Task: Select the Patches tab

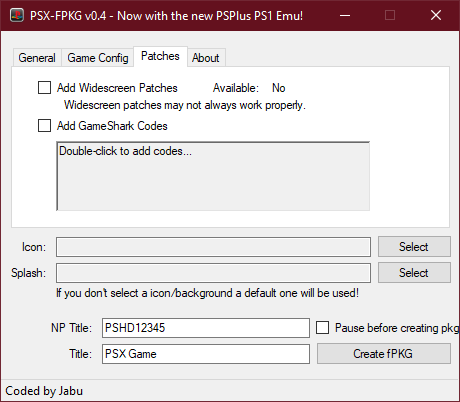Action: point(160,56)
